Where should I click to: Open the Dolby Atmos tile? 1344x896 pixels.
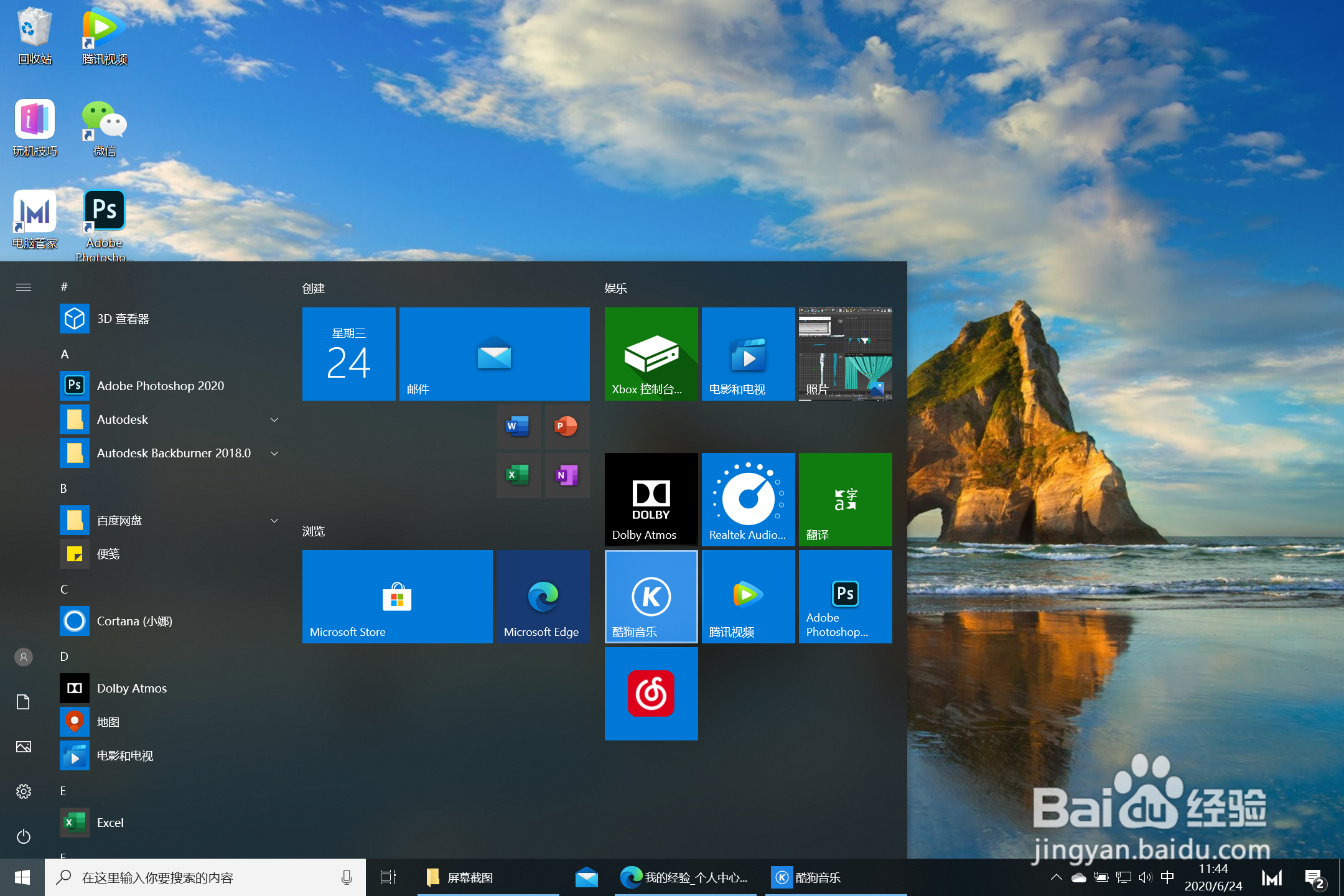[651, 499]
